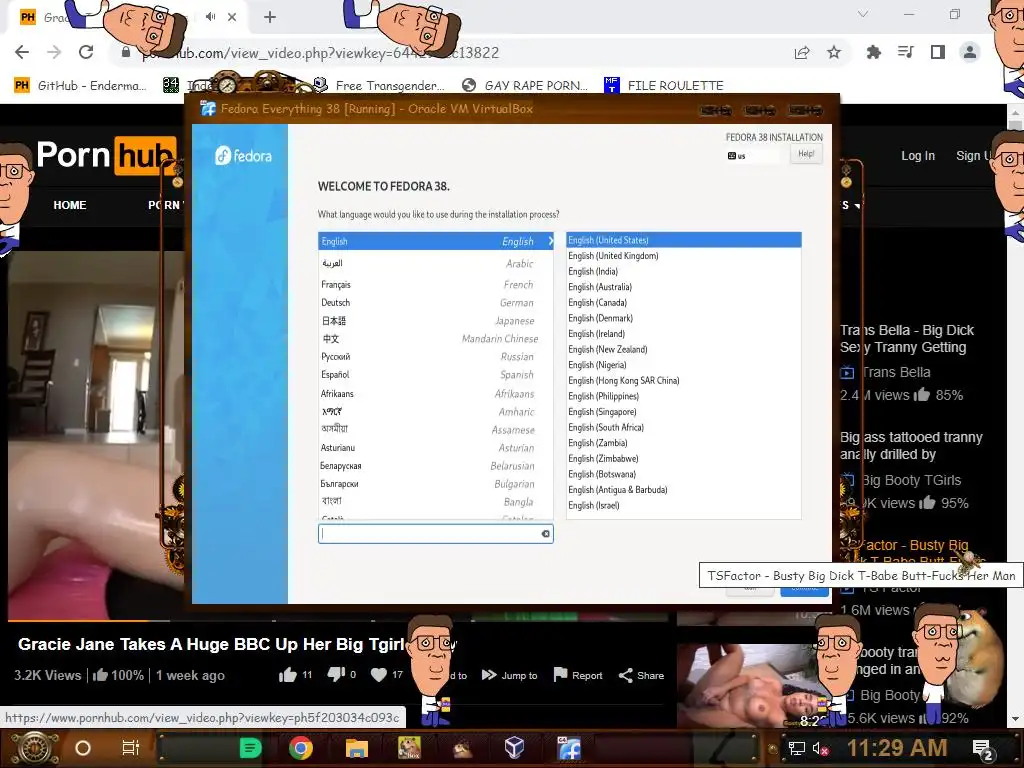The image size is (1024, 768).
Task: Open the Chrome profile avatar menu
Action: pyautogui.click(x=970, y=52)
